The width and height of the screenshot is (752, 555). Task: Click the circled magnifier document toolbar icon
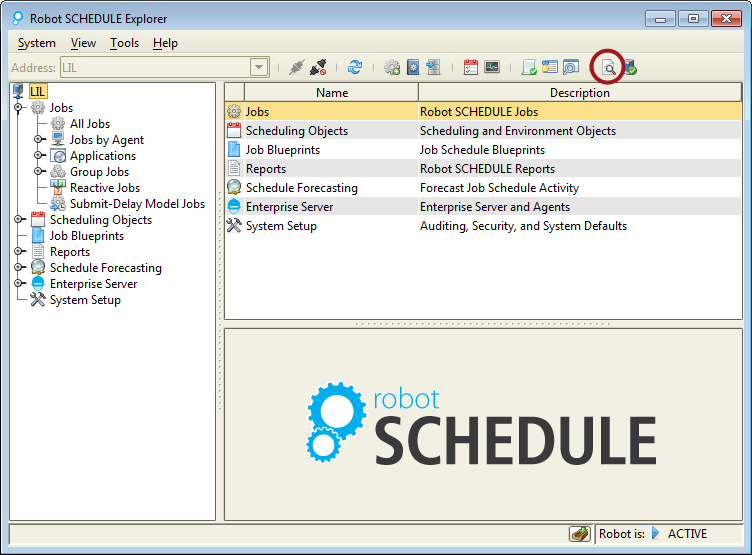click(x=607, y=68)
